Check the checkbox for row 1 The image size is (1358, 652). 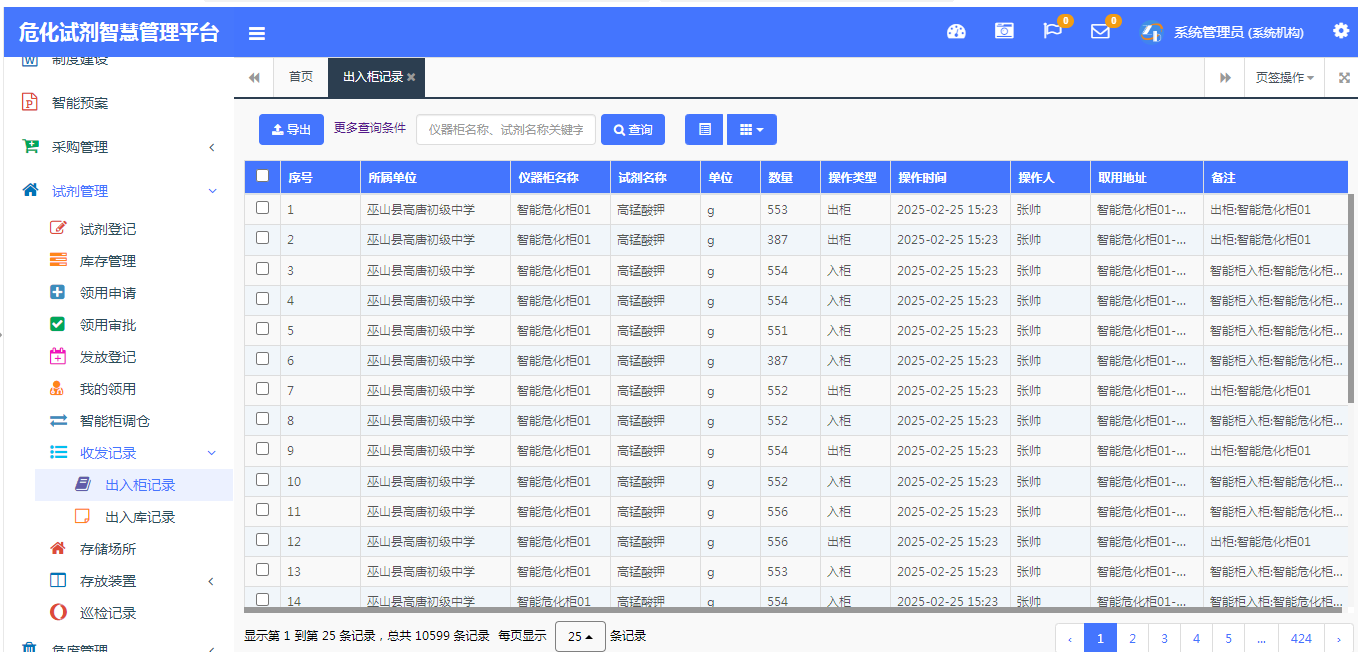(x=263, y=208)
